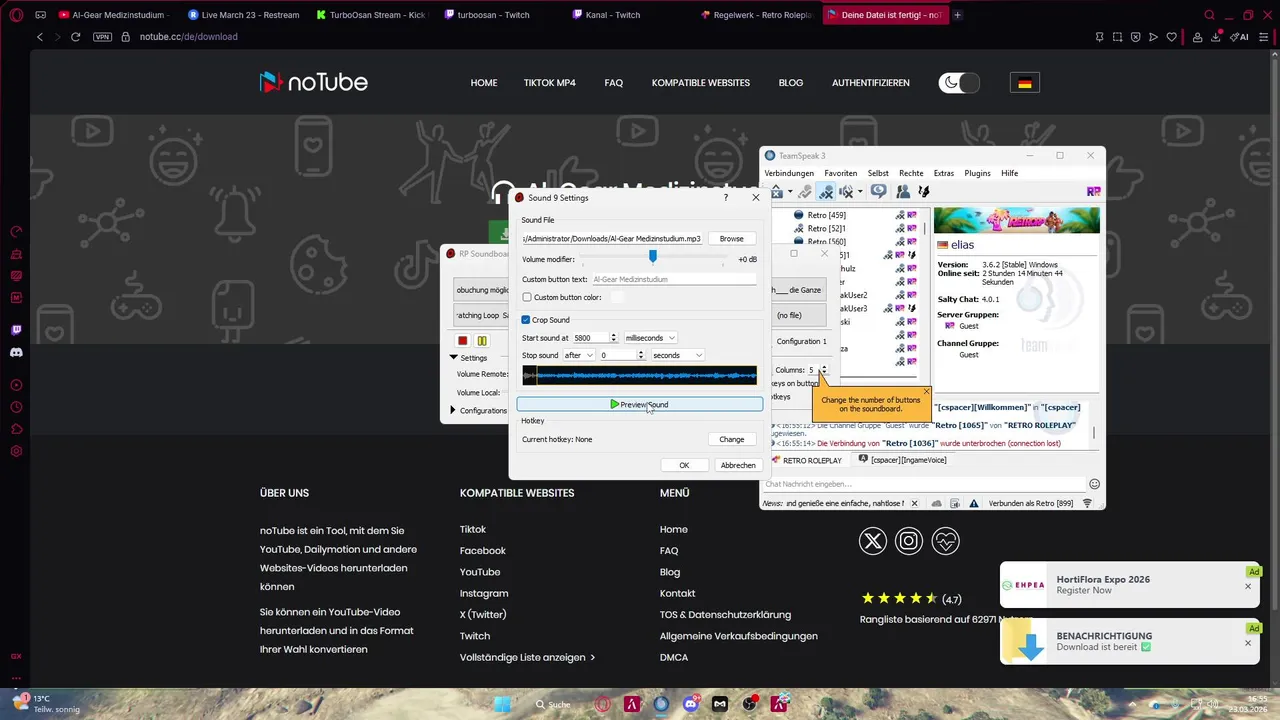This screenshot has height=720, width=1280.
Task: Browse for a sound file
Action: [732, 239]
